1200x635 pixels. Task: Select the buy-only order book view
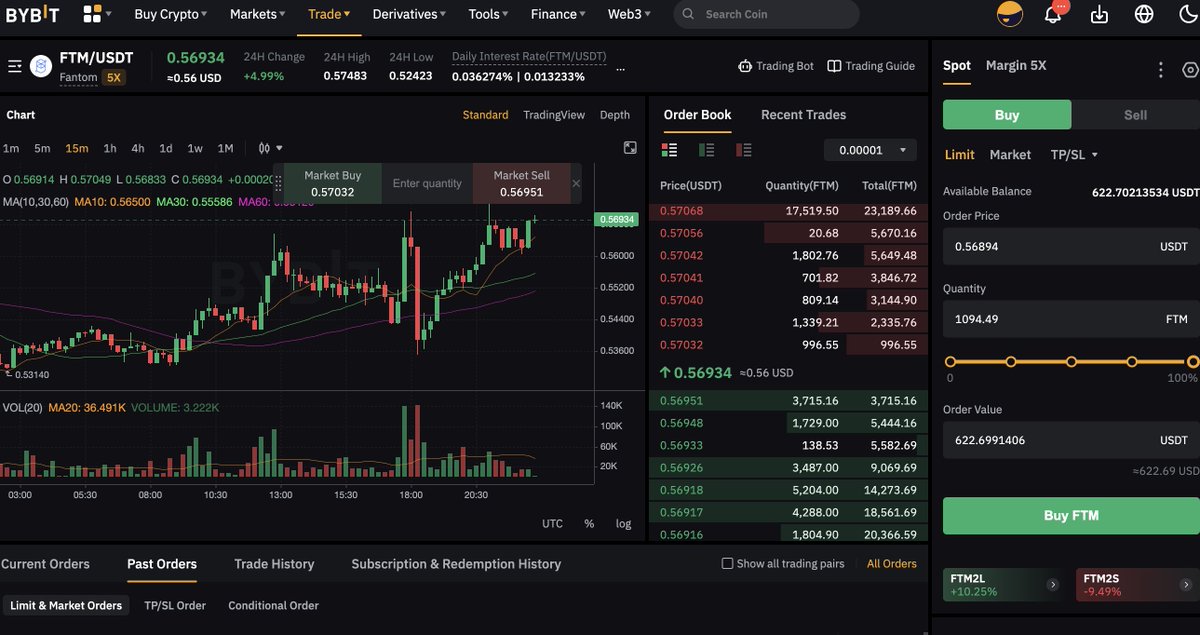click(x=707, y=150)
